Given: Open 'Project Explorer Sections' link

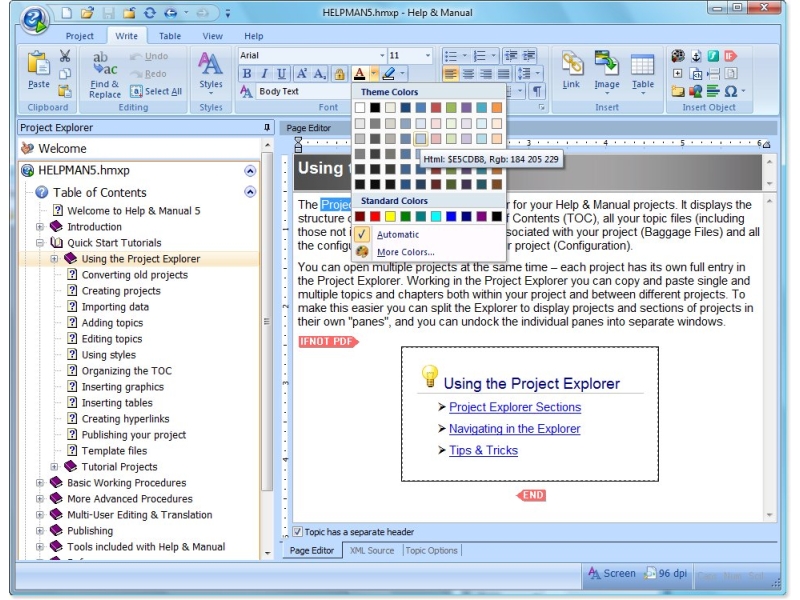Looking at the screenshot, I should (x=515, y=407).
